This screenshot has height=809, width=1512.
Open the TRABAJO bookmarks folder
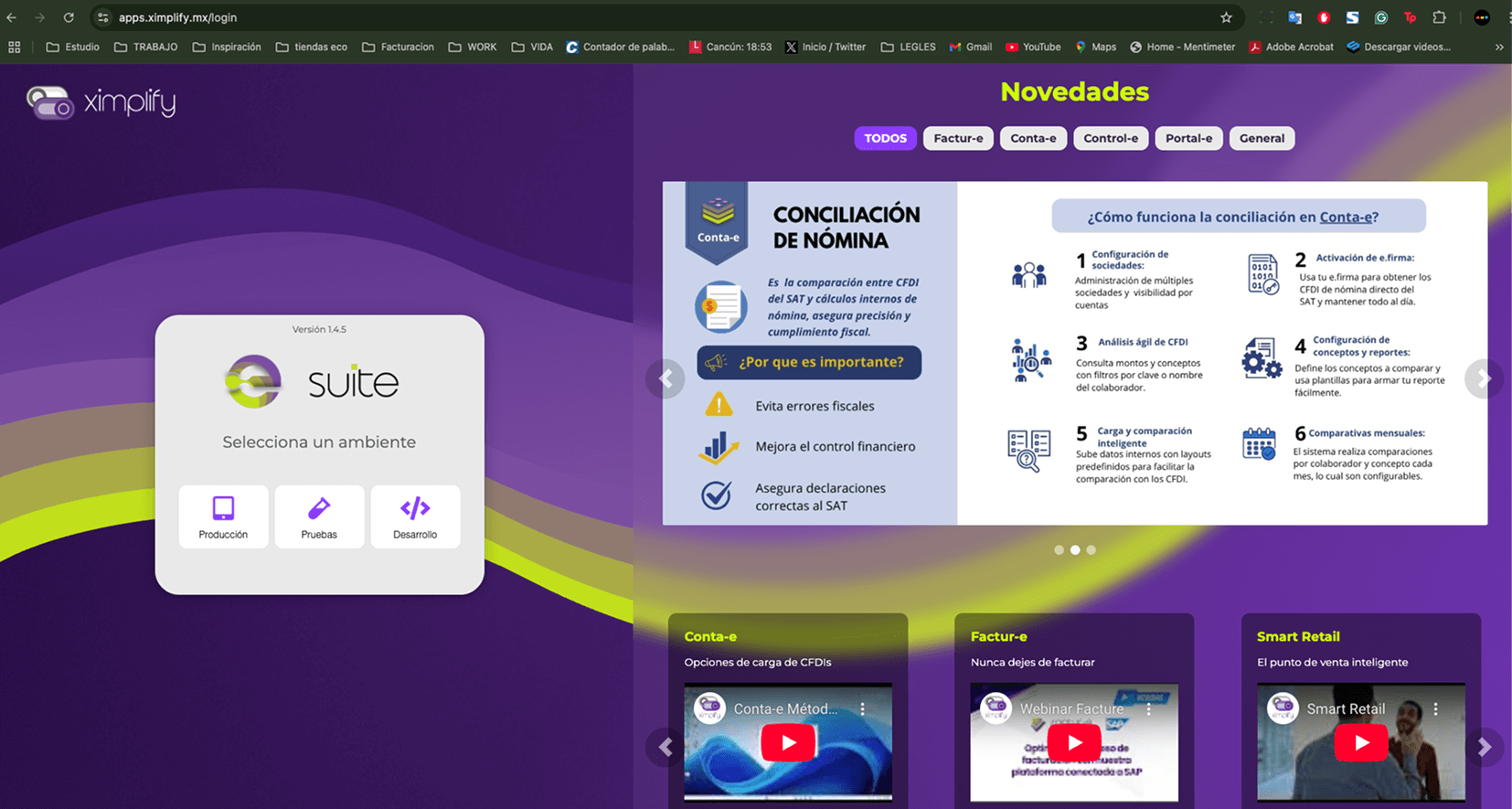(145, 47)
